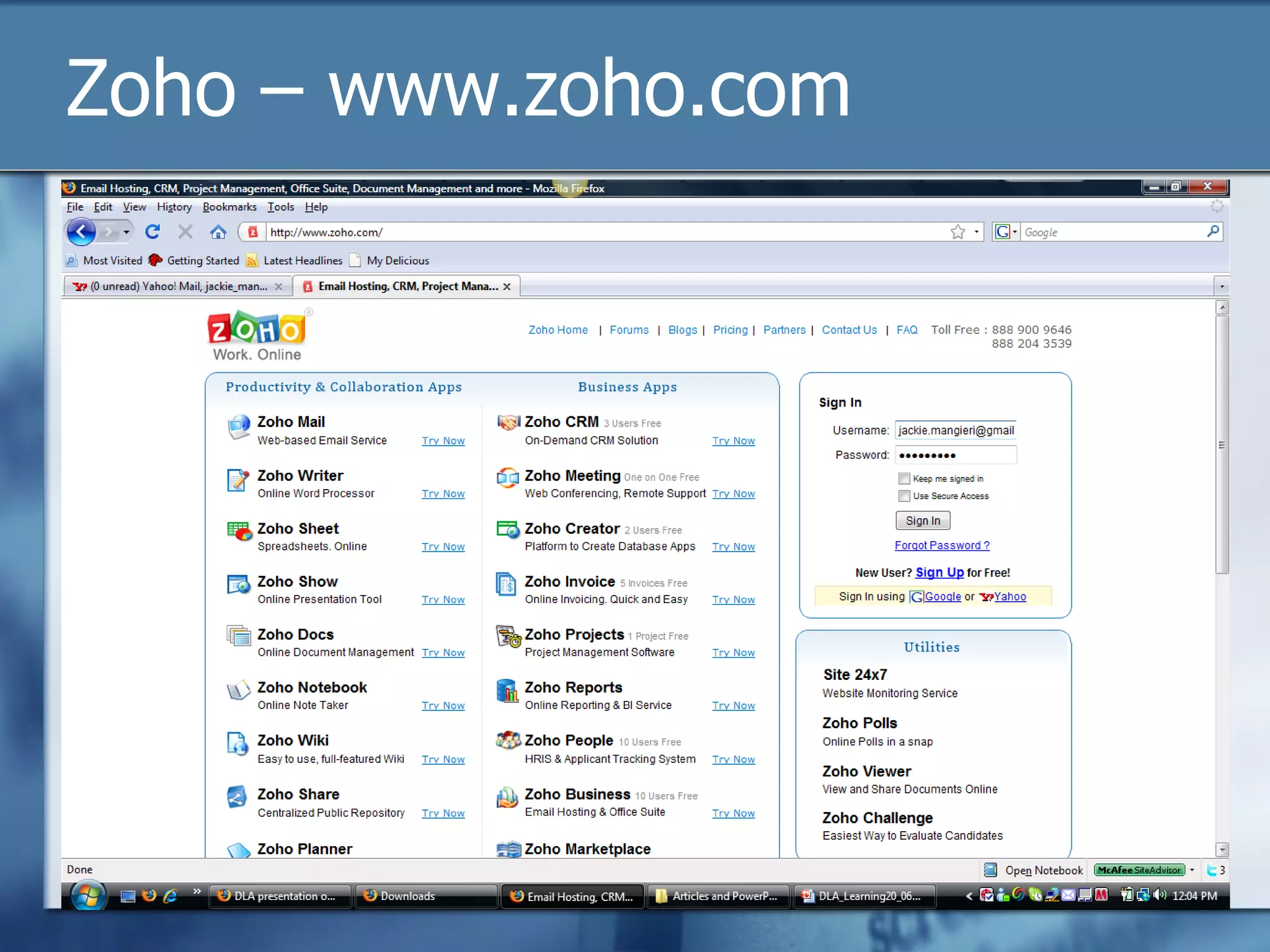Click the Zoho Business icon
Screen dimensions: 1270x952
point(507,797)
